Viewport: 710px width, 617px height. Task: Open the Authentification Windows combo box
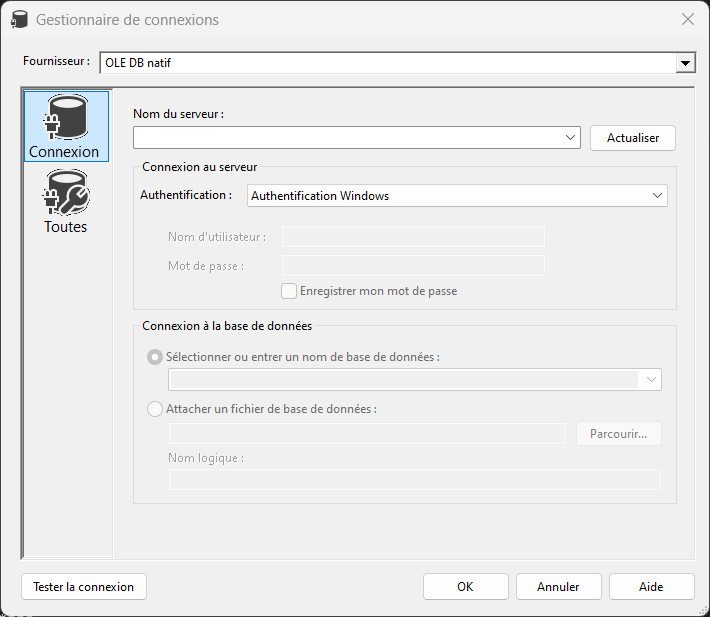457,196
